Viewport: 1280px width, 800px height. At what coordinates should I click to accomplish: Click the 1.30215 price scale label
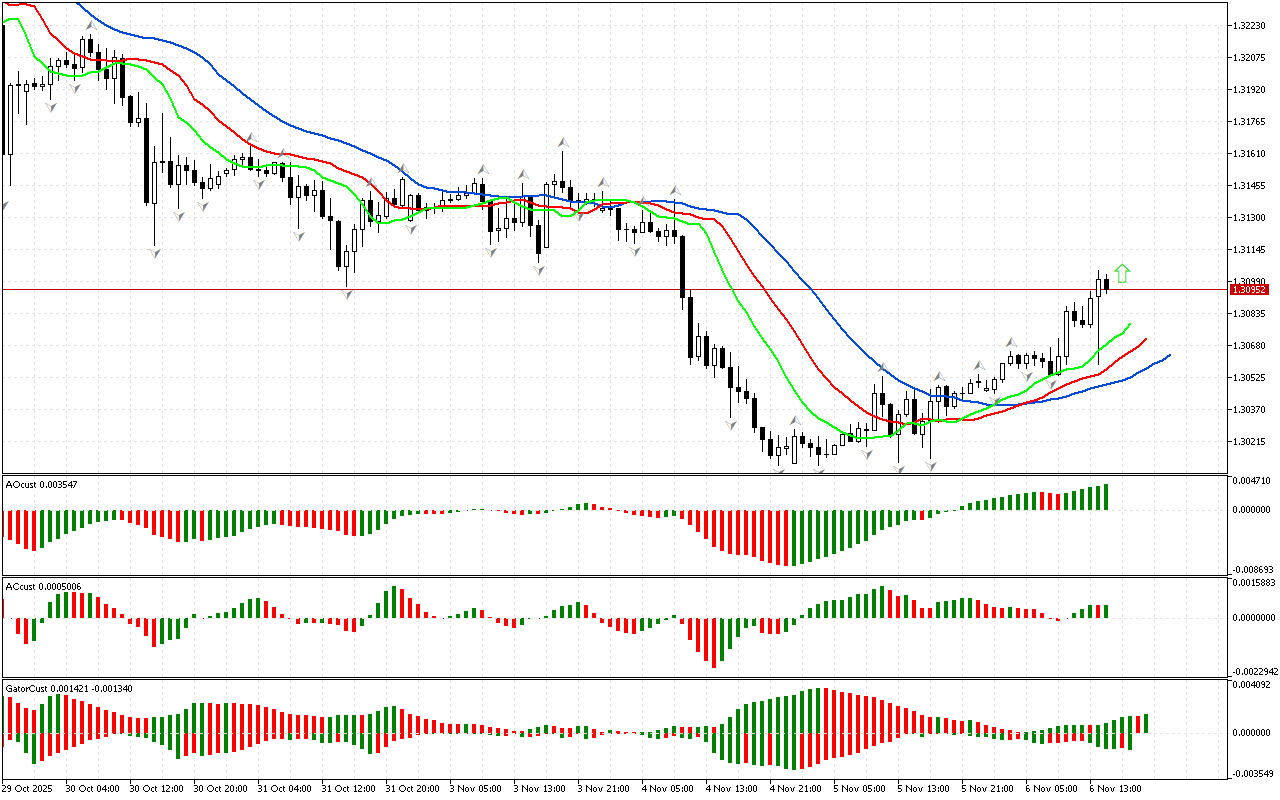click(1251, 442)
